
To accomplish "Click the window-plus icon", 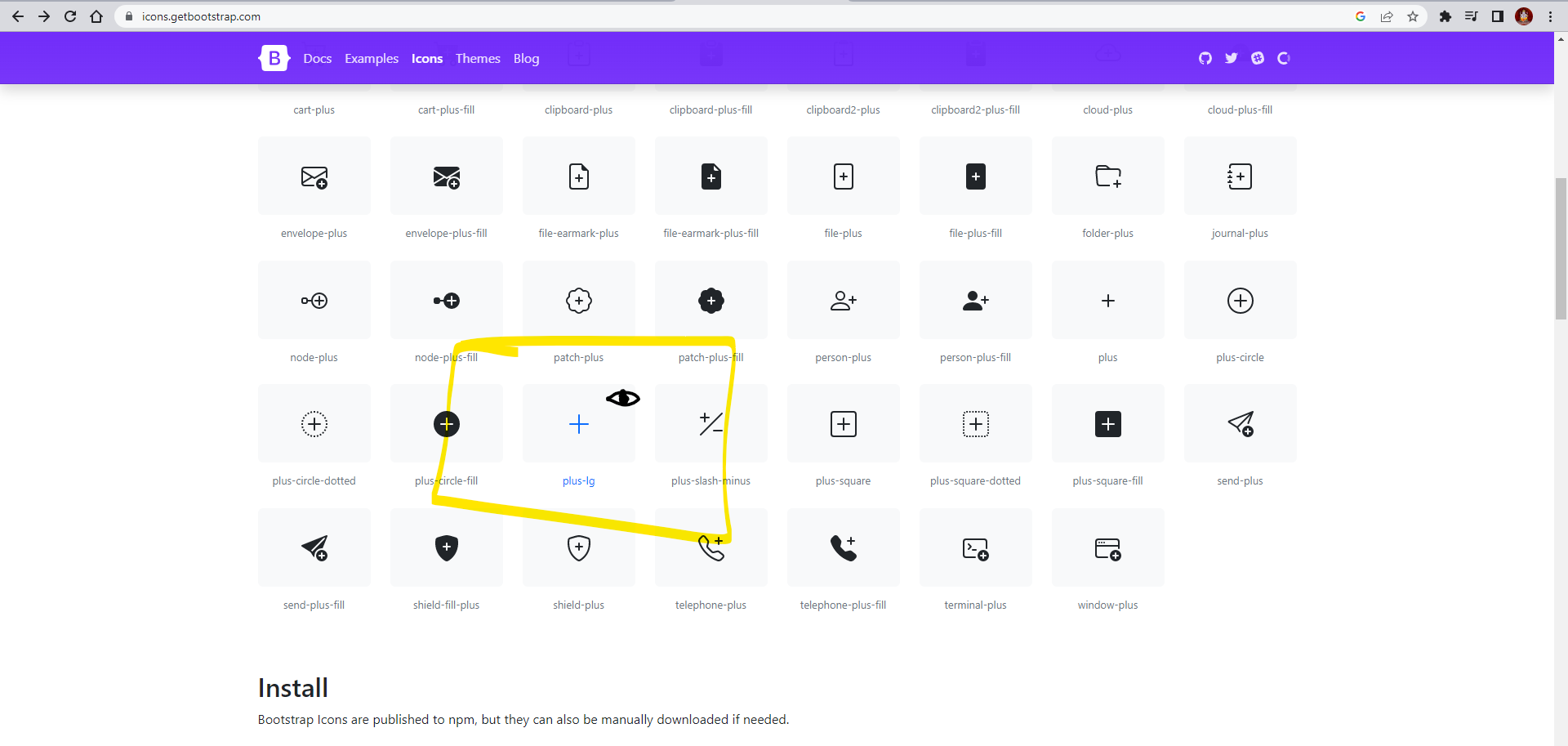I will point(1107,547).
